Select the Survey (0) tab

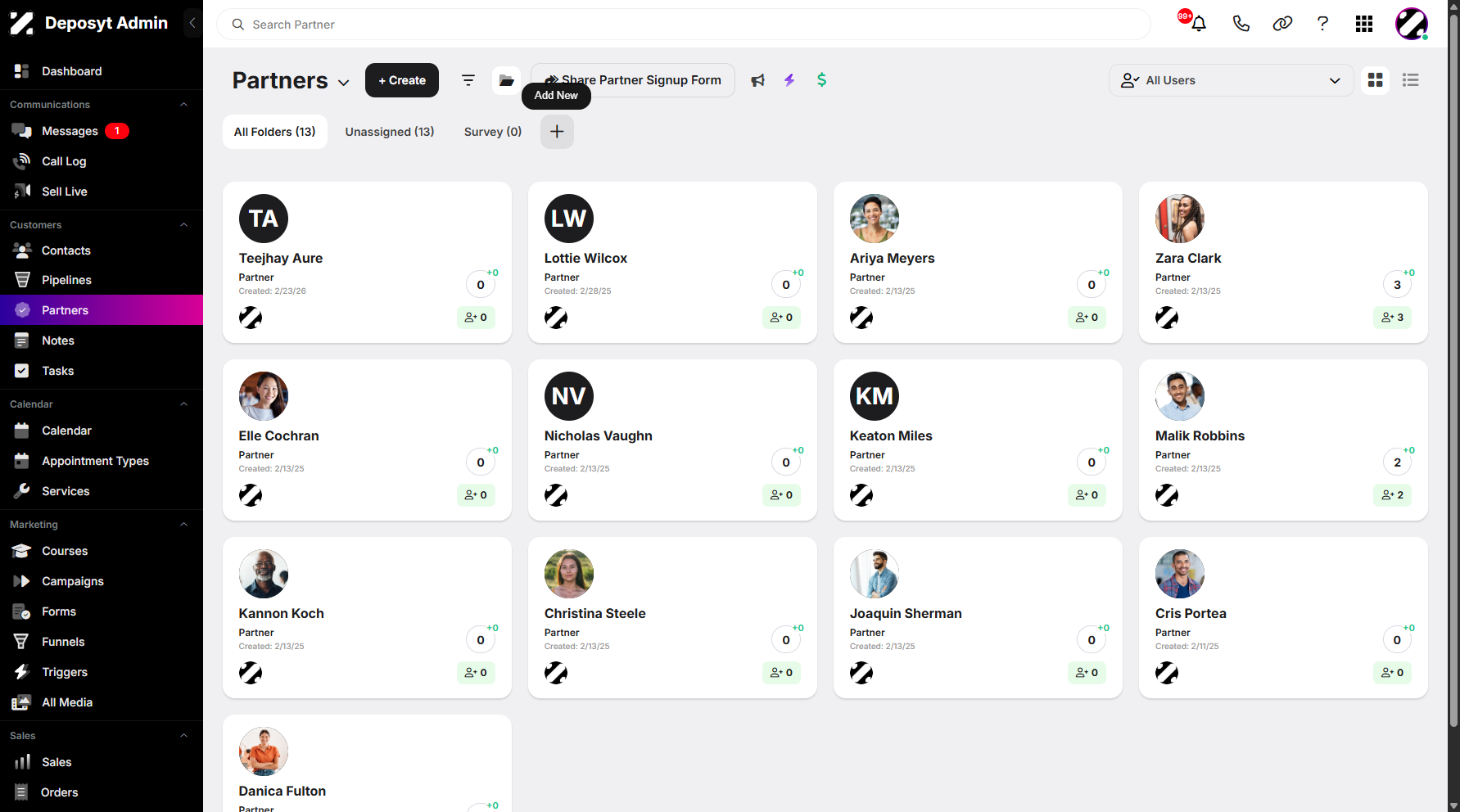(x=493, y=132)
